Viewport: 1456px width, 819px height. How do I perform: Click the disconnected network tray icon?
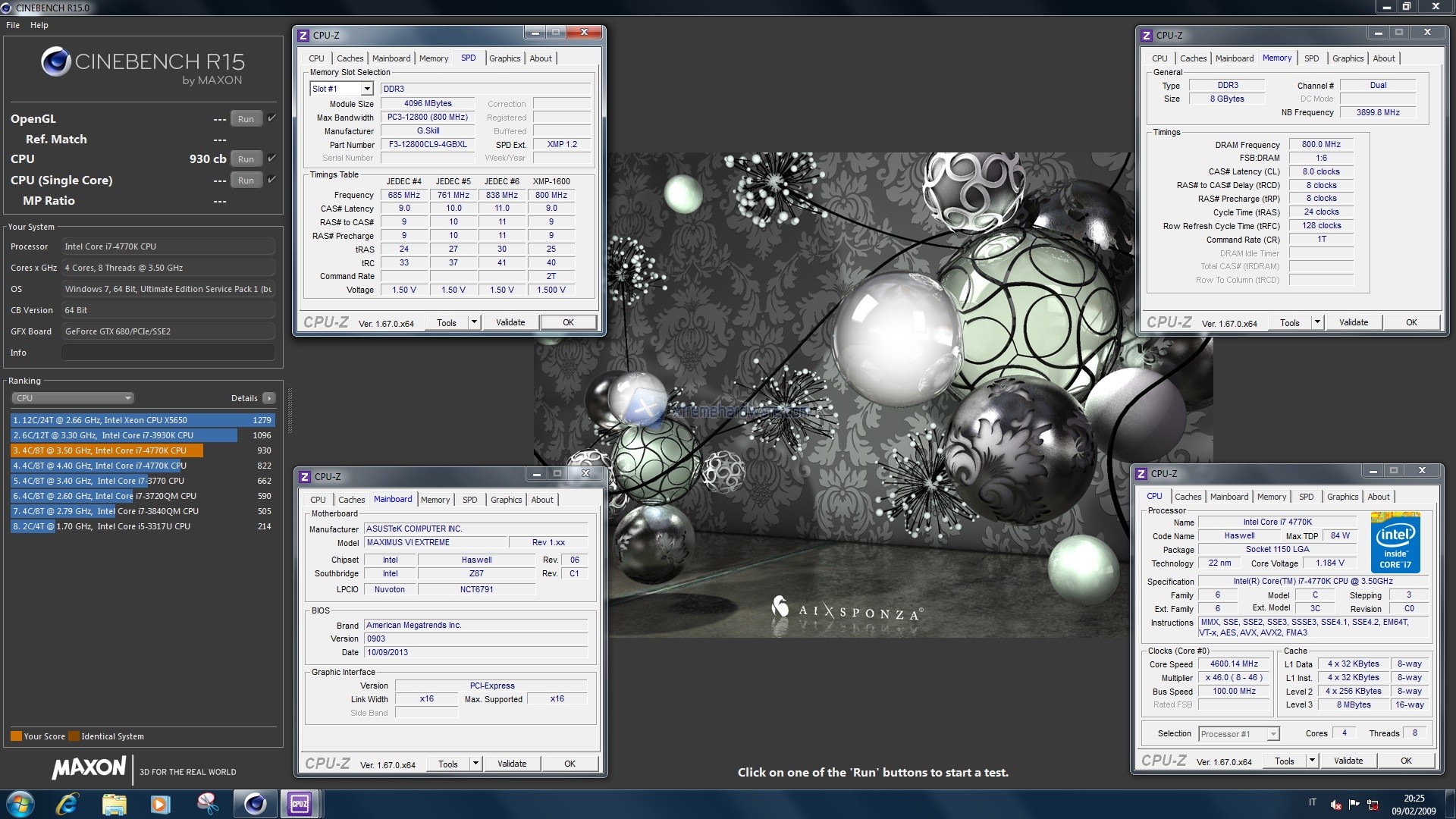[1373, 805]
